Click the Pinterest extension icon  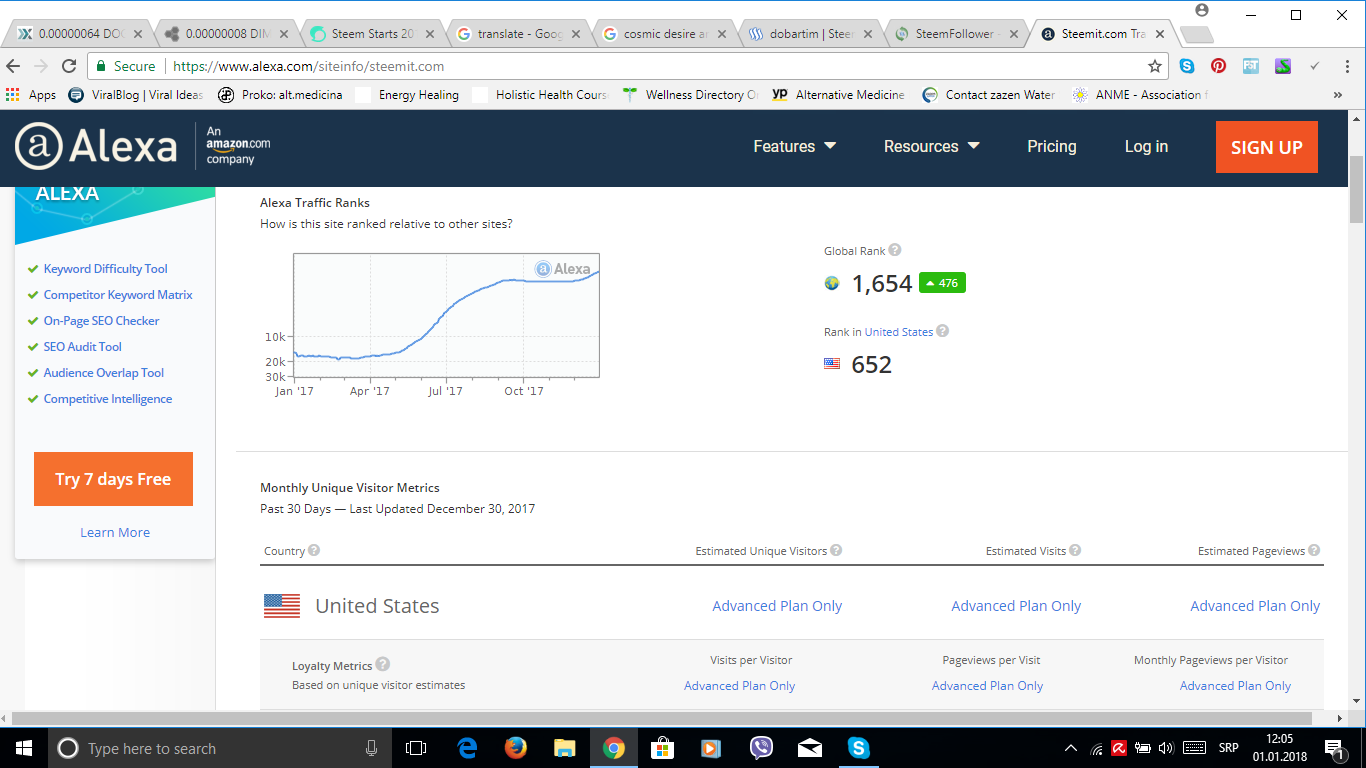point(1218,66)
